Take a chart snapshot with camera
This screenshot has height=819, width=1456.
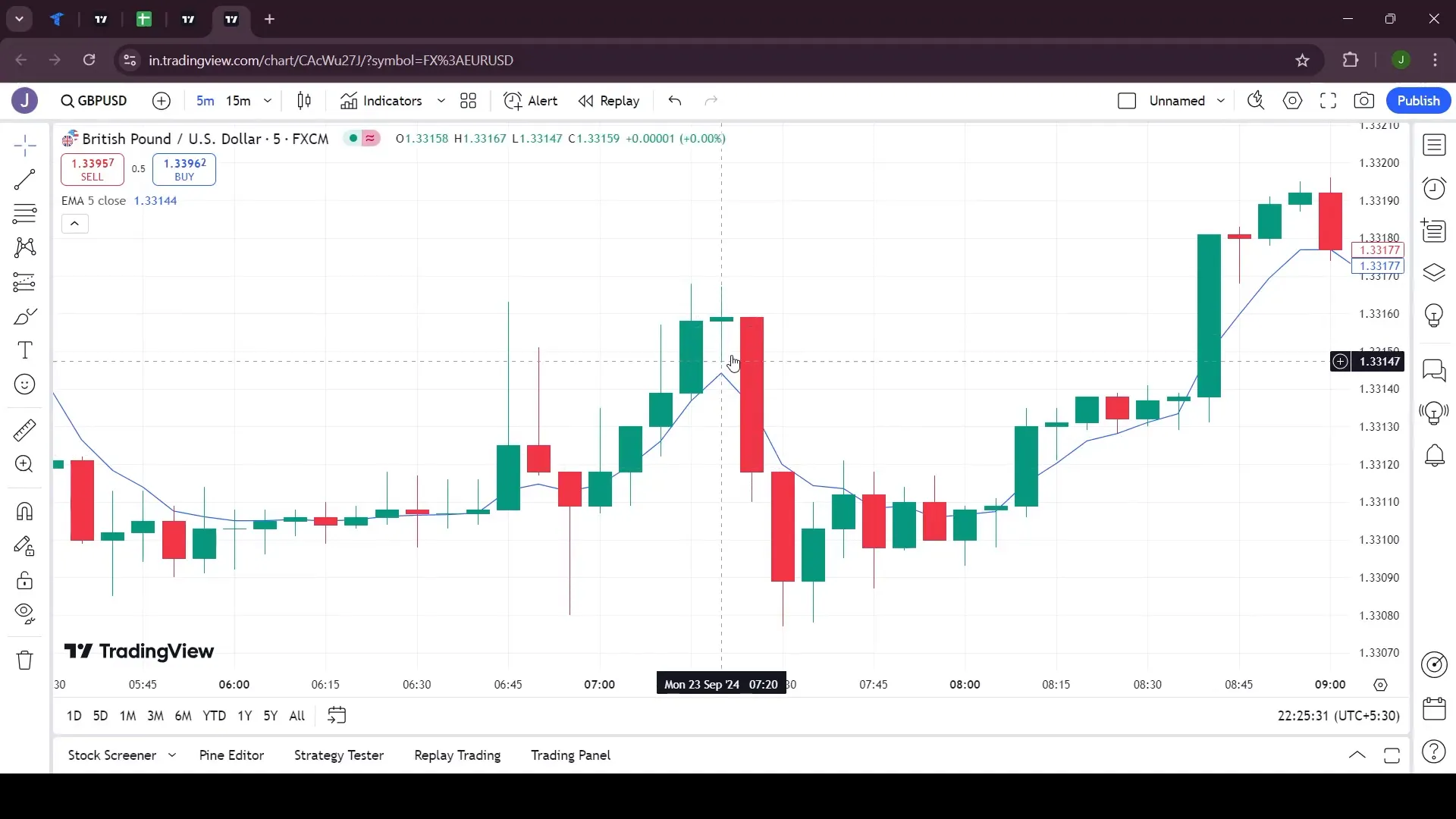pyautogui.click(x=1364, y=101)
